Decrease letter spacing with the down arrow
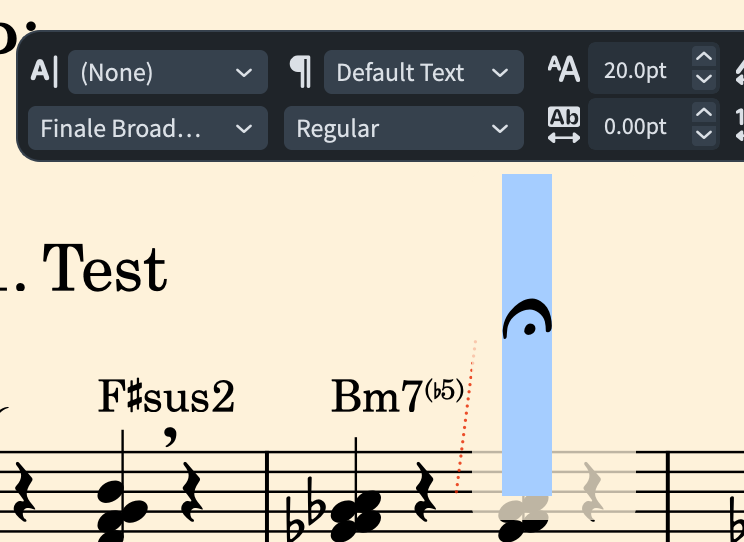This screenshot has height=542, width=744. point(704,136)
